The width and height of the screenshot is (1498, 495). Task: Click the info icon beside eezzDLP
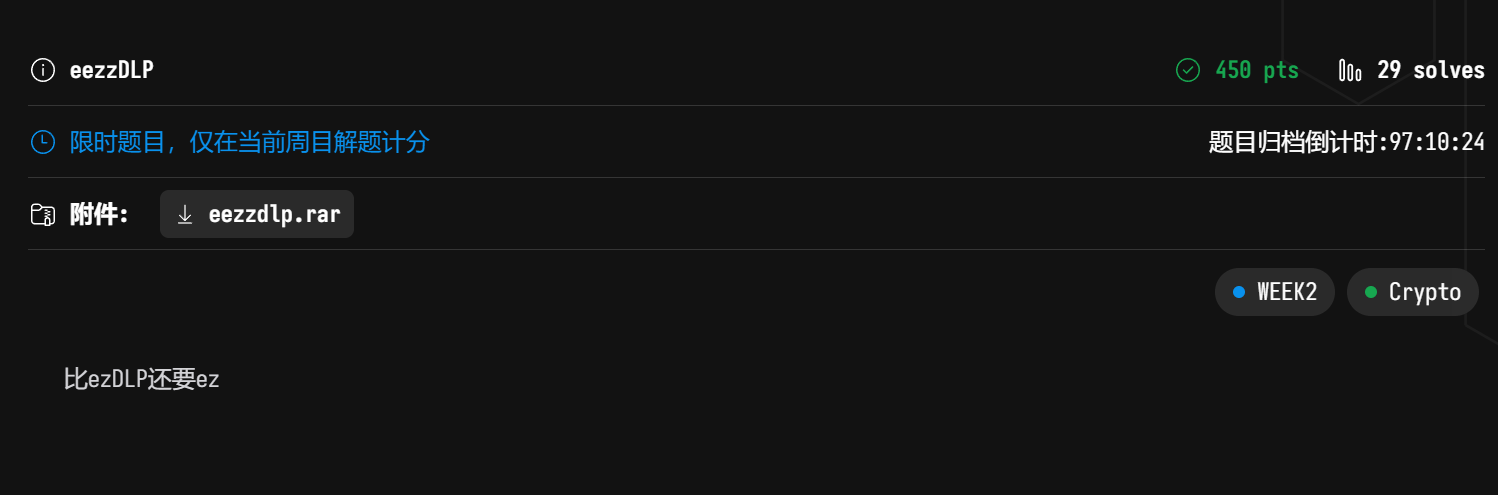pos(43,70)
